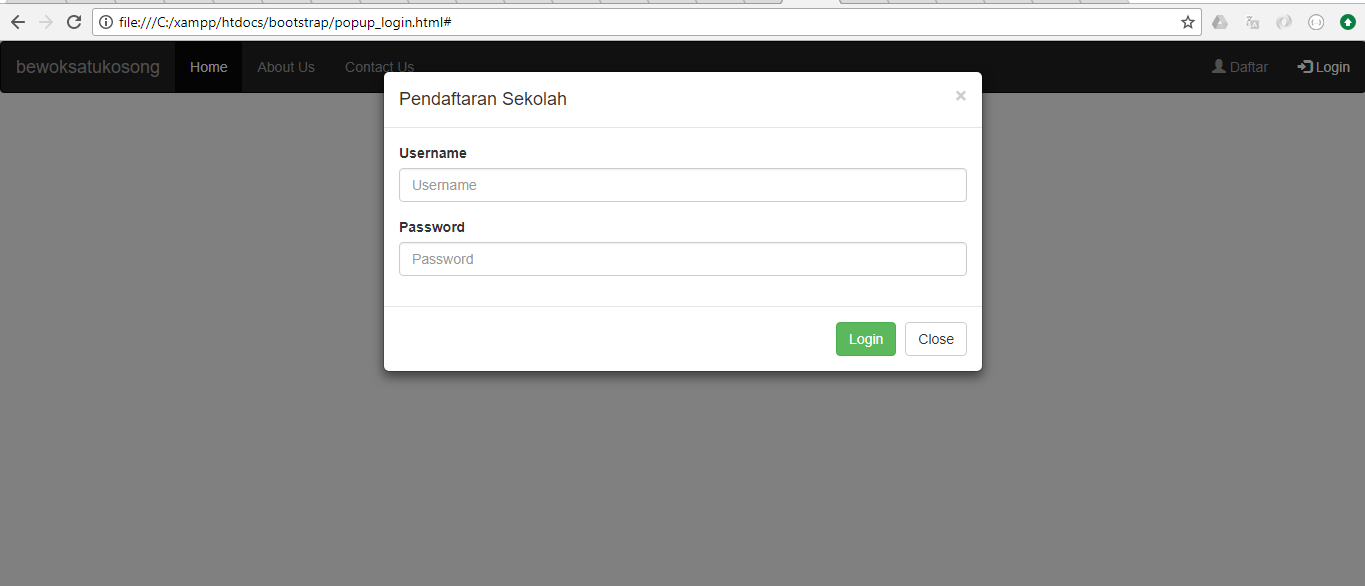The width and height of the screenshot is (1365, 586).
Task: Click the site info icon in address bar
Action: [x=106, y=22]
